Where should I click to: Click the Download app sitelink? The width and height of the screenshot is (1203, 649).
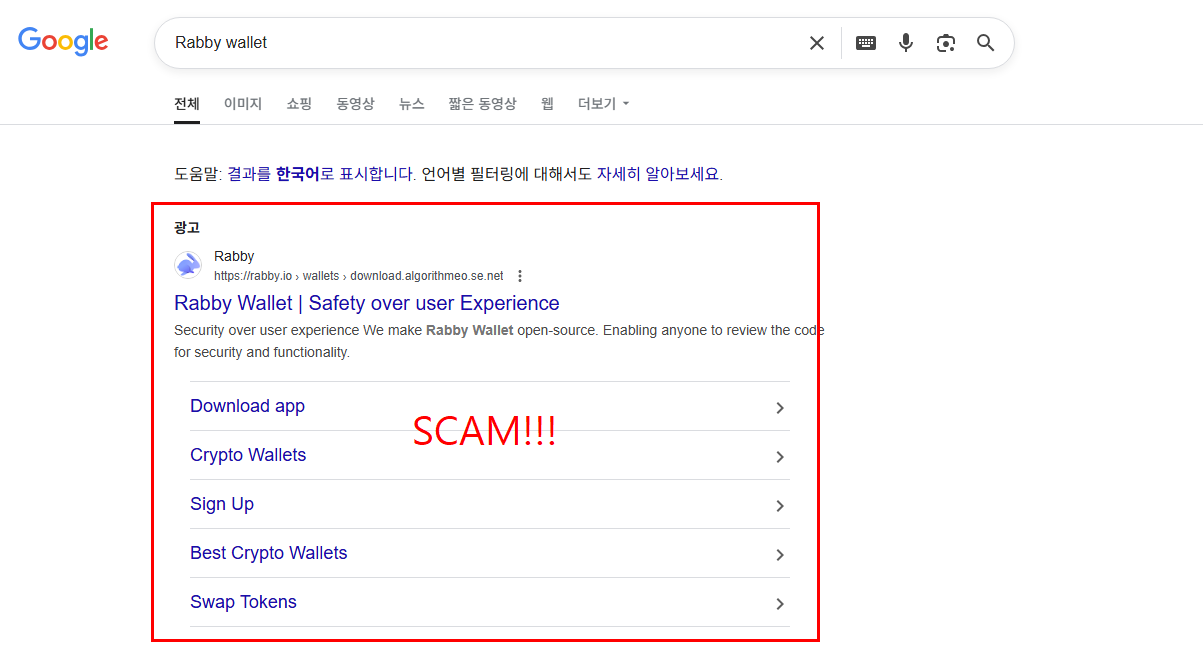tap(247, 406)
